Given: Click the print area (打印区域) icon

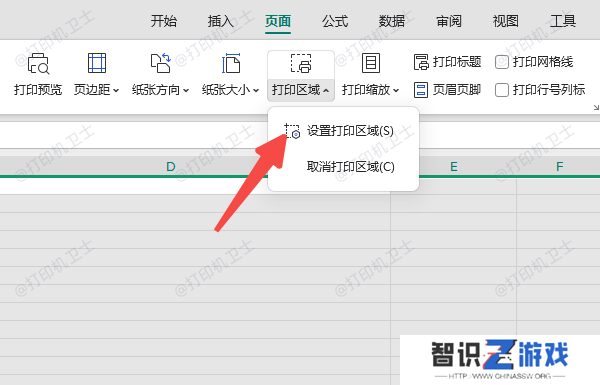Looking at the screenshot, I should tap(301, 63).
